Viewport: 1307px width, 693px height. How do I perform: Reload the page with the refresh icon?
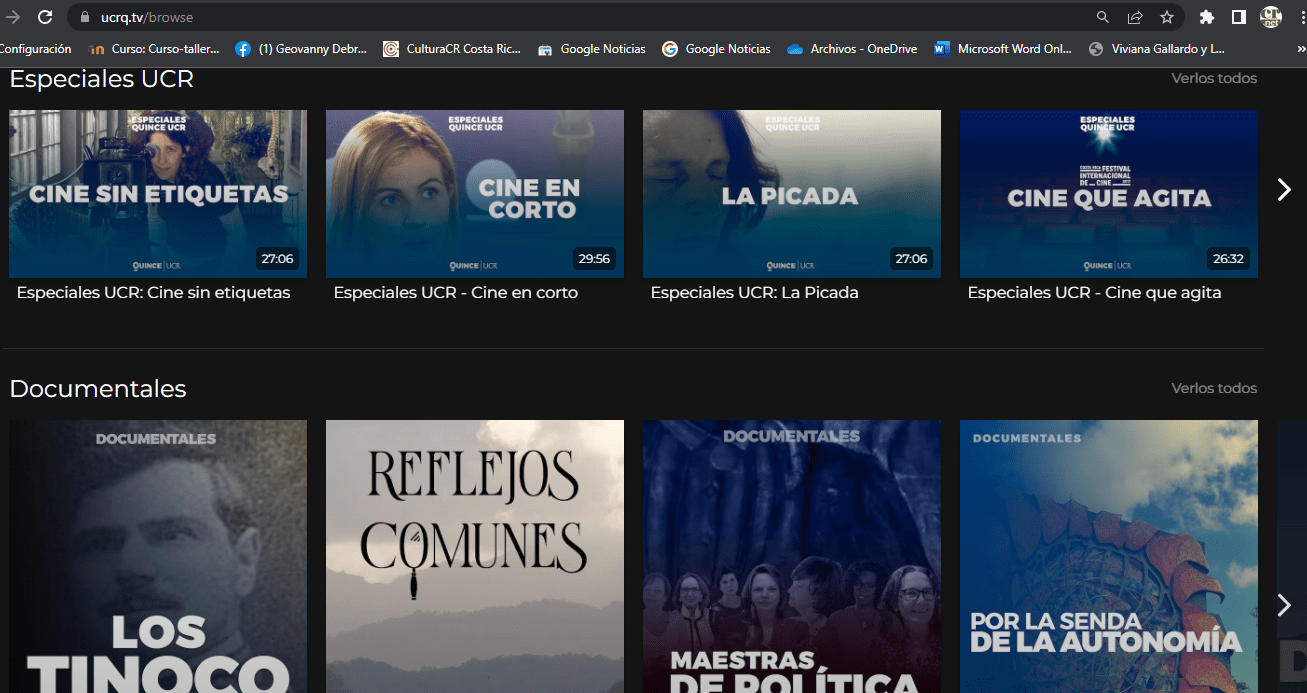click(45, 17)
